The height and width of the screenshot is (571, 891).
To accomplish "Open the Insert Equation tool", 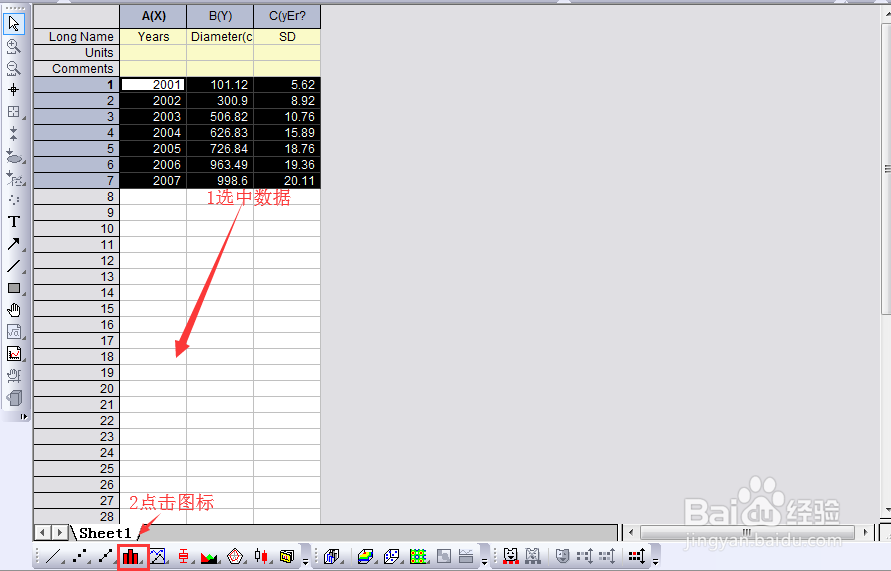I will point(14,332).
